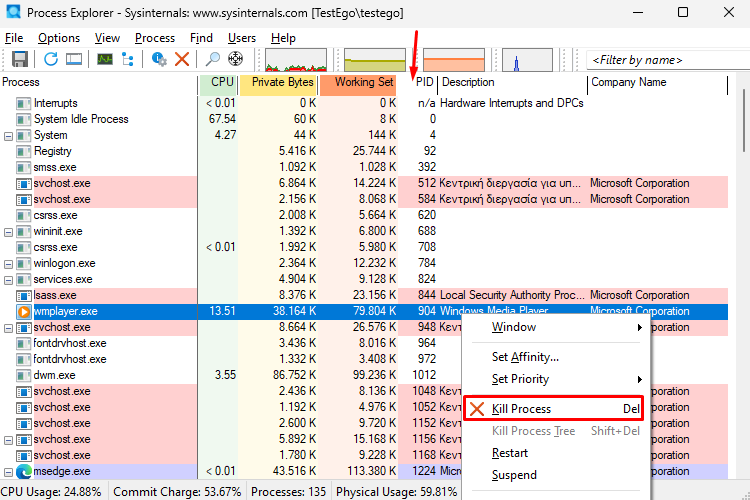Sort by the Working Set column header
The width and height of the screenshot is (750, 500).
(x=358, y=82)
